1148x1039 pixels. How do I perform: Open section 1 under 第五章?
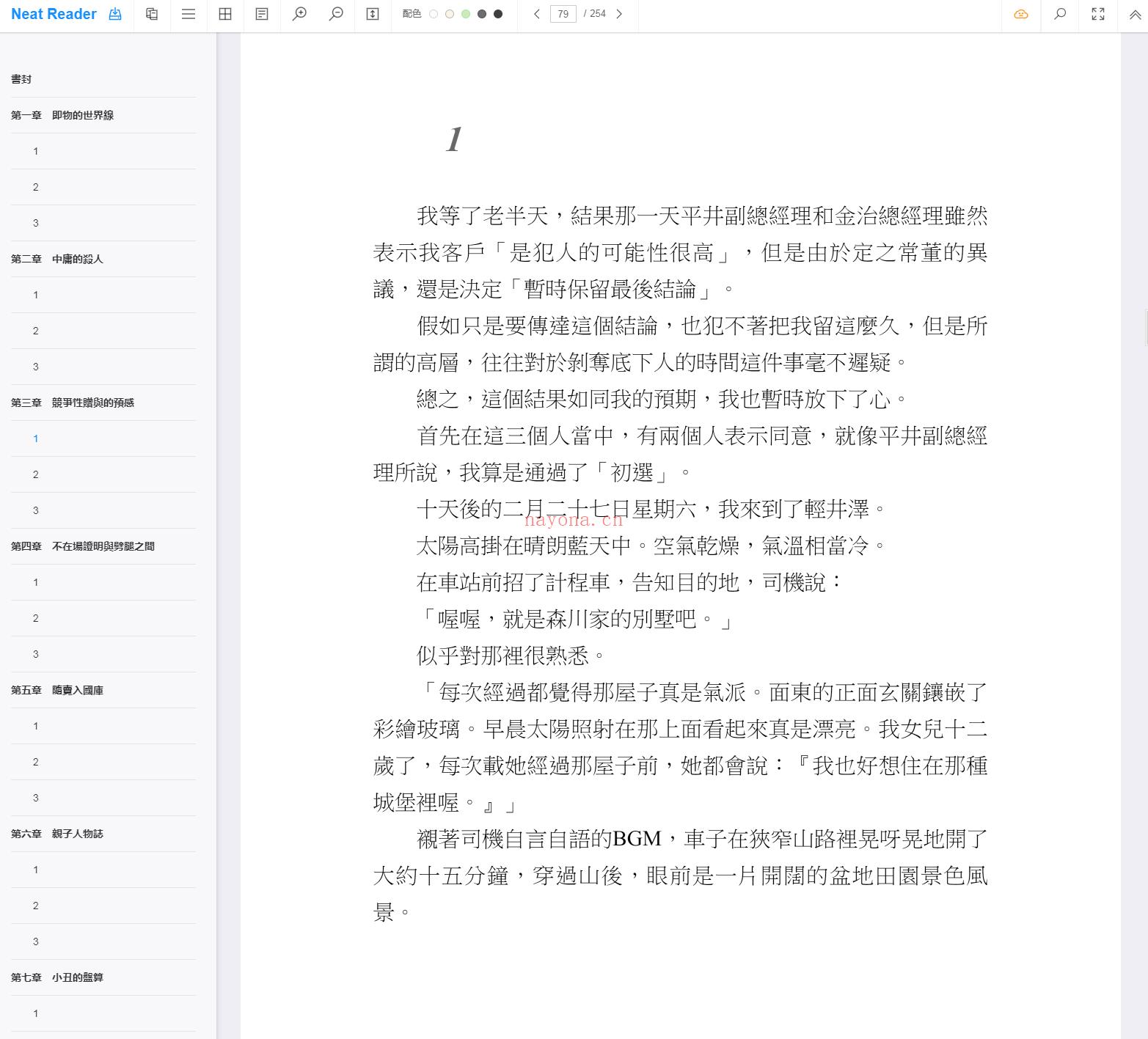pyautogui.click(x=103, y=726)
